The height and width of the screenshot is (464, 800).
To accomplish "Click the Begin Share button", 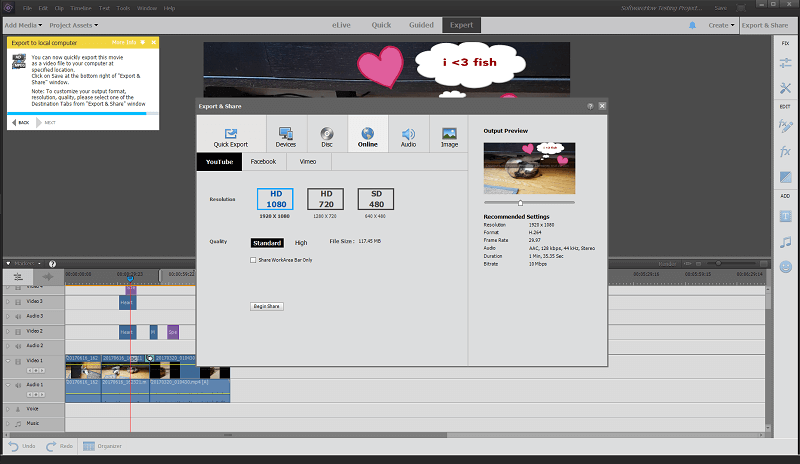I will (x=267, y=306).
